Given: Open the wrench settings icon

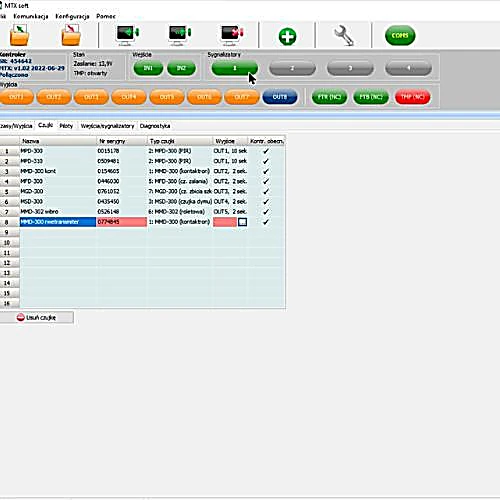Looking at the screenshot, I should pyautogui.click(x=344, y=36).
